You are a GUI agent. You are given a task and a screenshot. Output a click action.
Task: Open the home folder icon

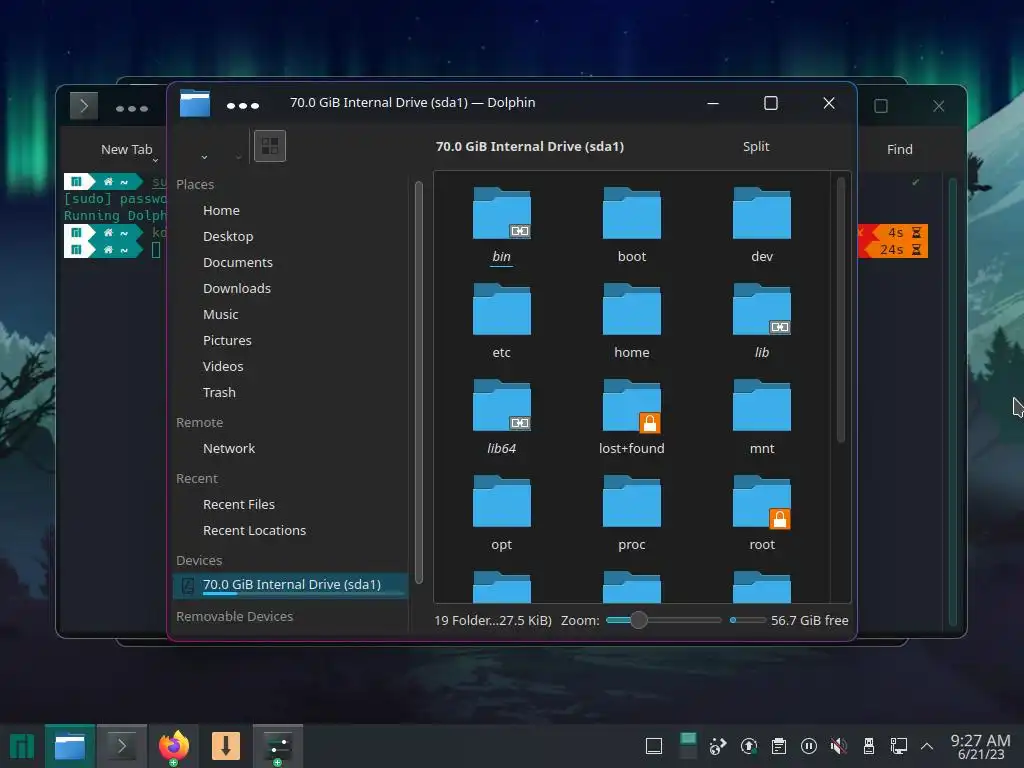pyautogui.click(x=632, y=309)
